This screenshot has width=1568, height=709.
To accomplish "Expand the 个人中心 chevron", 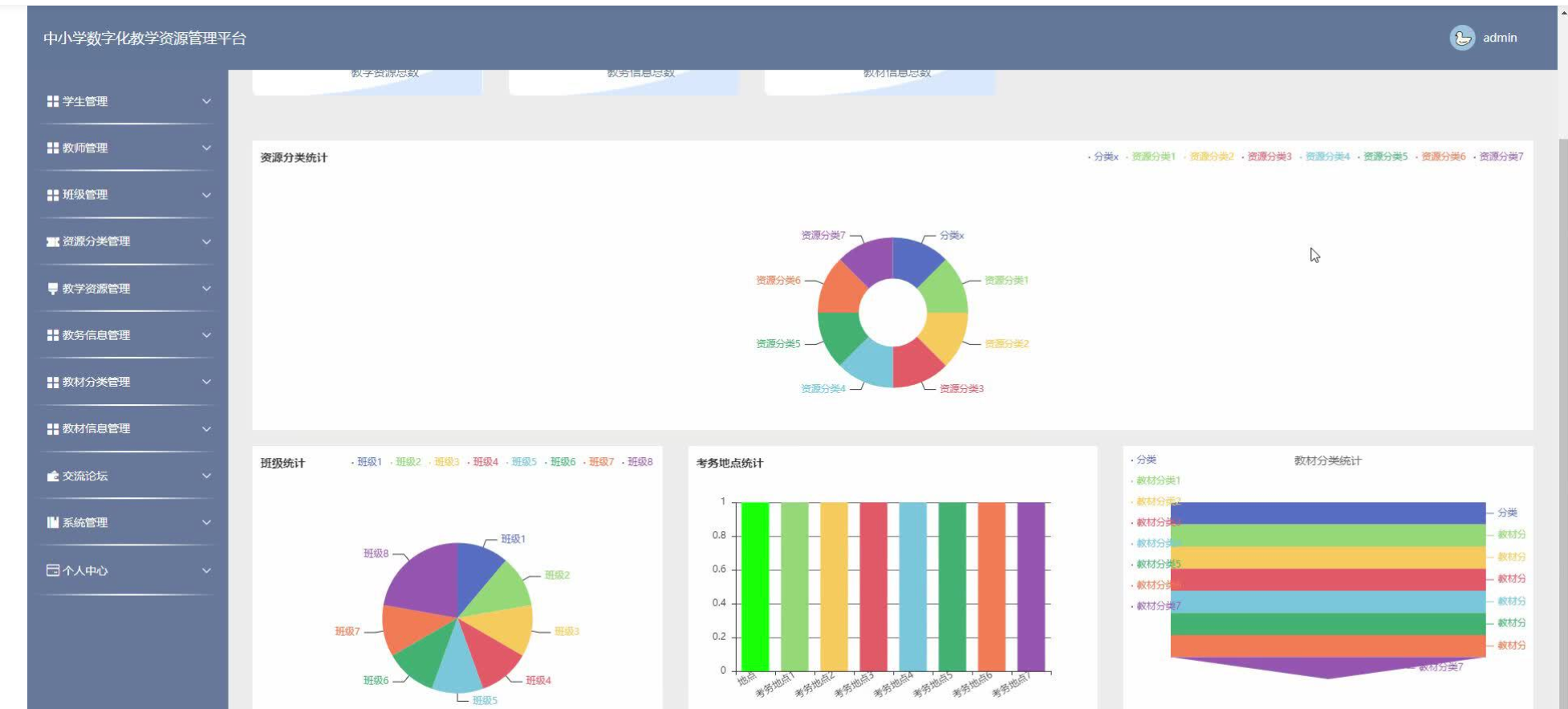I will coord(206,570).
